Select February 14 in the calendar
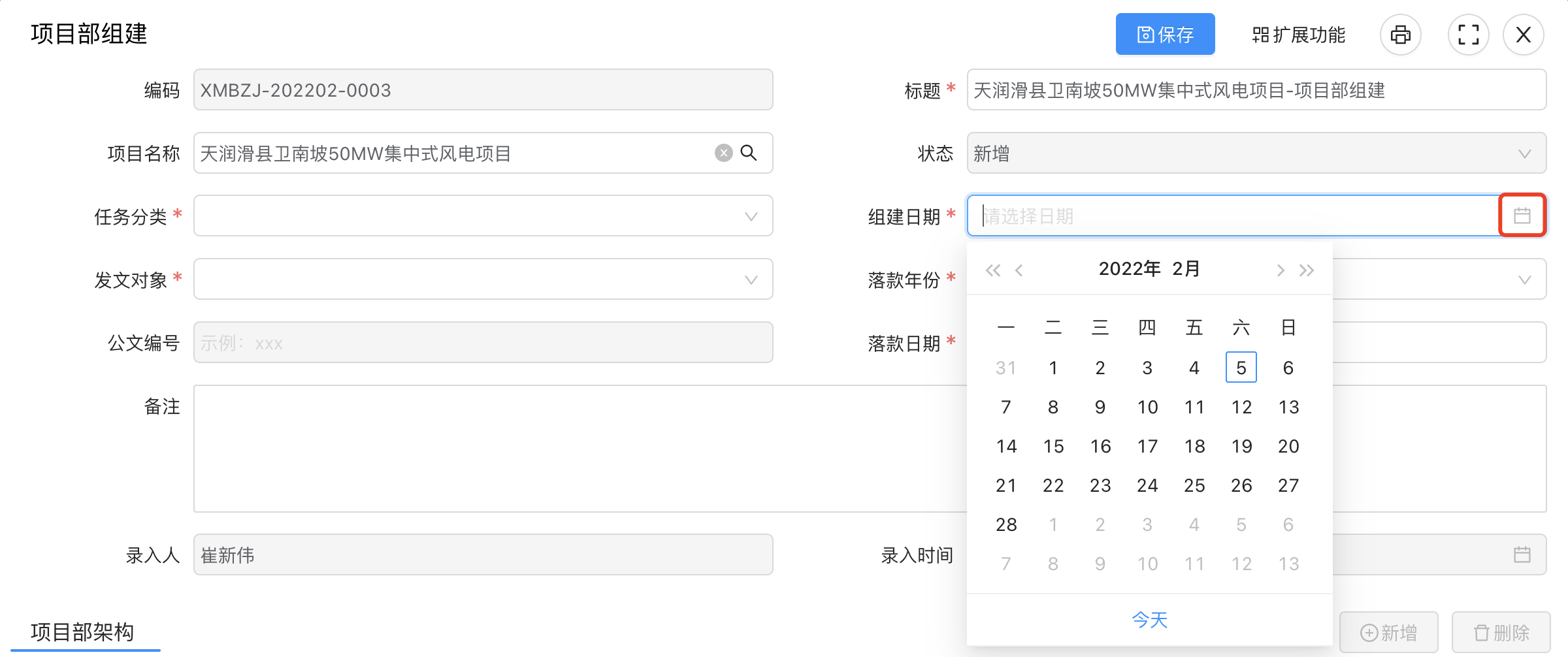 1006,445
